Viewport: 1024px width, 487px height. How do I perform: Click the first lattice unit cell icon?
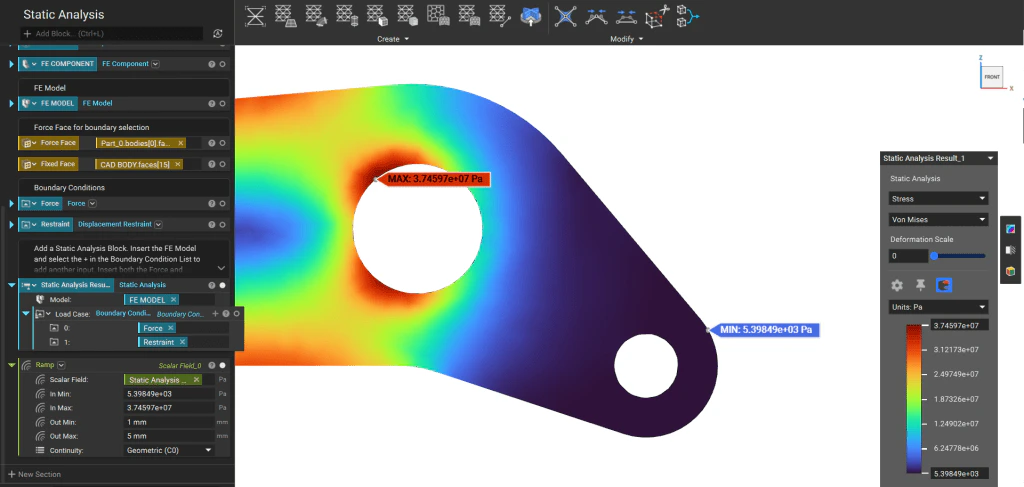255,16
